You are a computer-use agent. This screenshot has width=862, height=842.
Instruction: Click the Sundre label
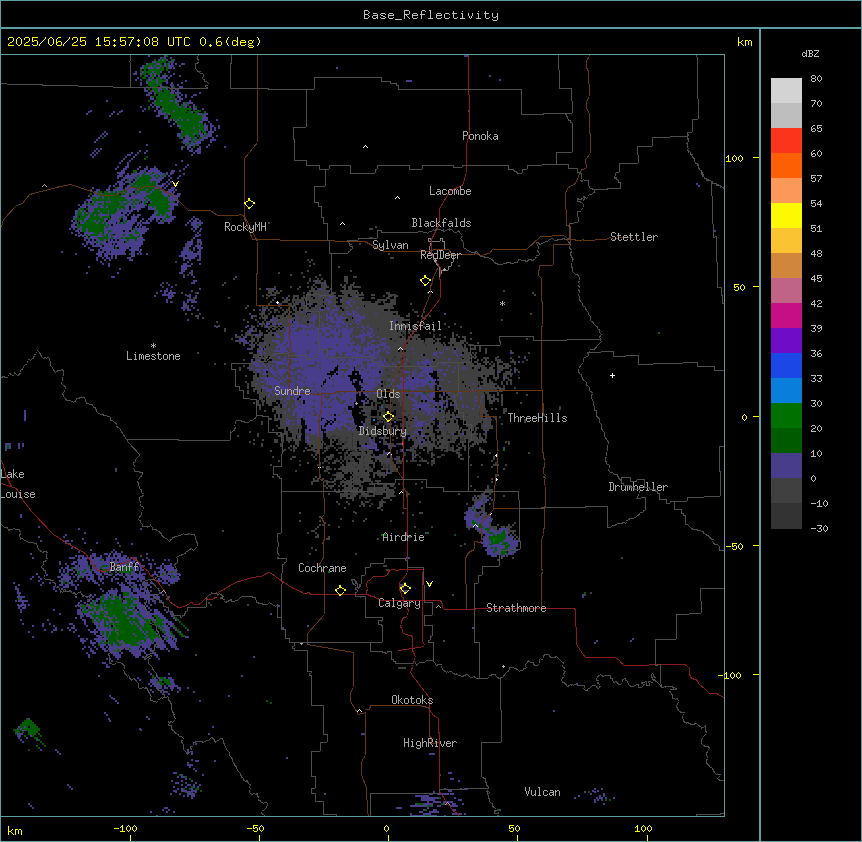(x=292, y=391)
